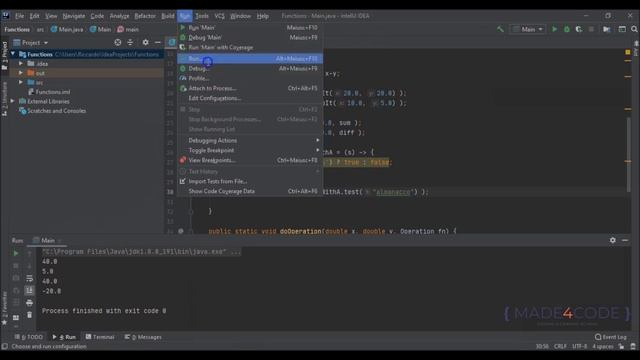Hide the Project panel with minus icon
The image size is (640, 360).
pos(158,42)
